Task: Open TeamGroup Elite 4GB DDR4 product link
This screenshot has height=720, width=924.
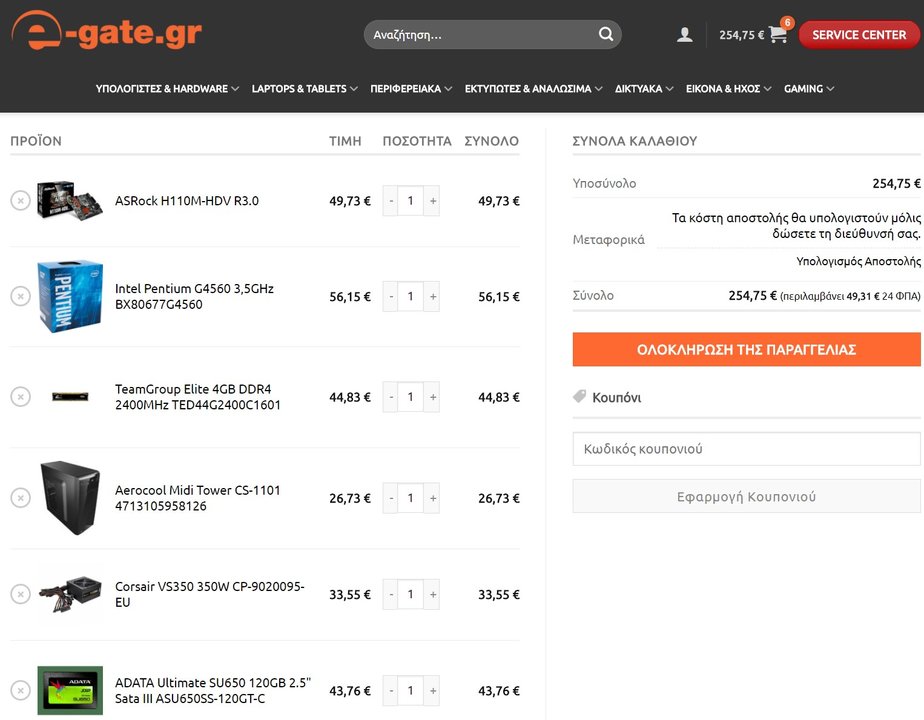Action: [198, 397]
